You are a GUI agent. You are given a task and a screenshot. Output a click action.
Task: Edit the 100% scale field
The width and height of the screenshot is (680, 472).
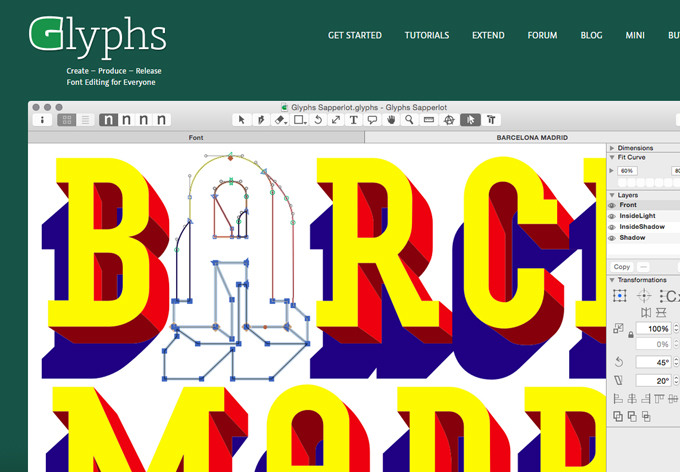pyautogui.click(x=654, y=329)
